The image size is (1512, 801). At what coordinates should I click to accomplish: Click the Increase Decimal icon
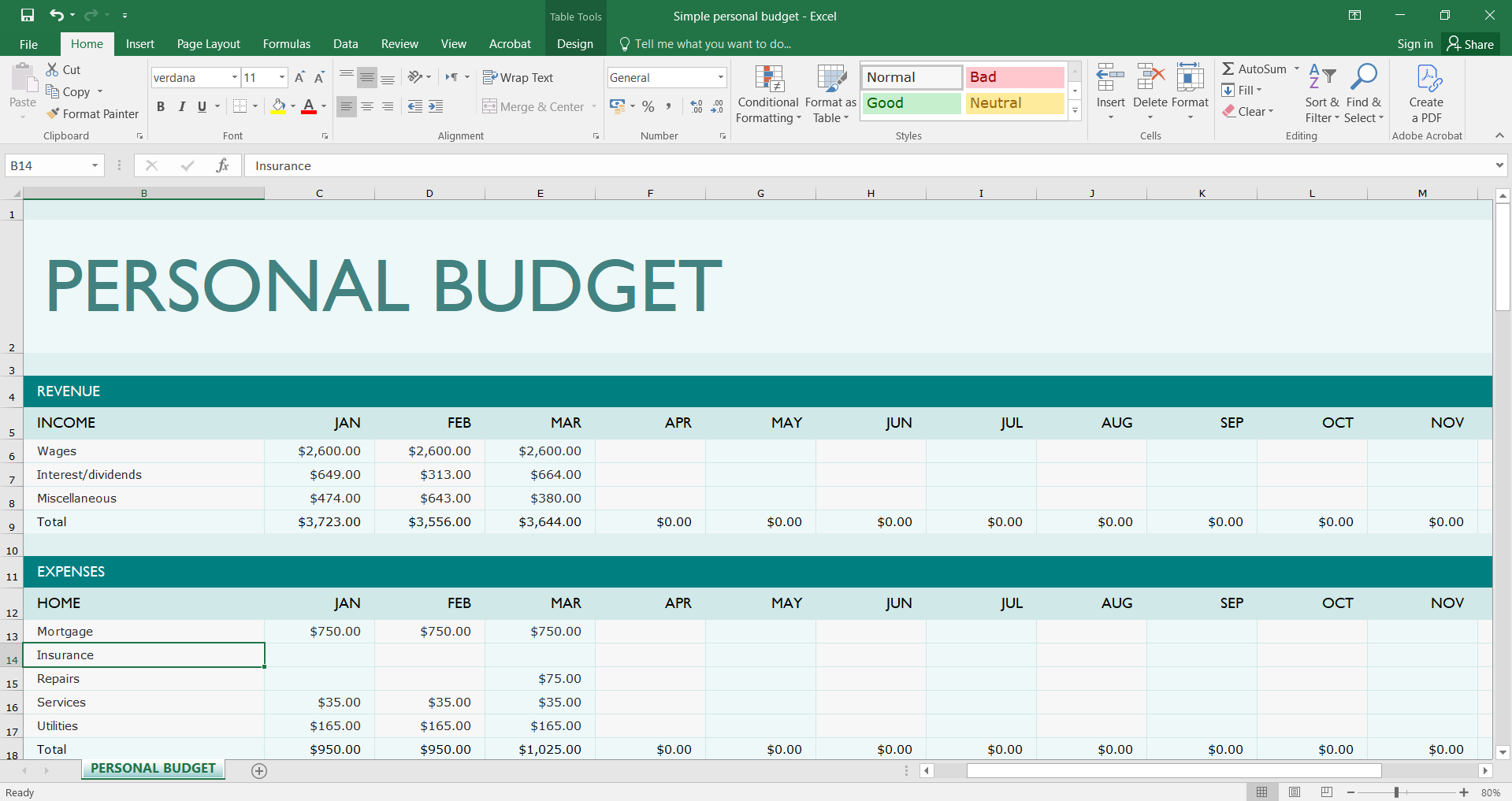pos(697,106)
